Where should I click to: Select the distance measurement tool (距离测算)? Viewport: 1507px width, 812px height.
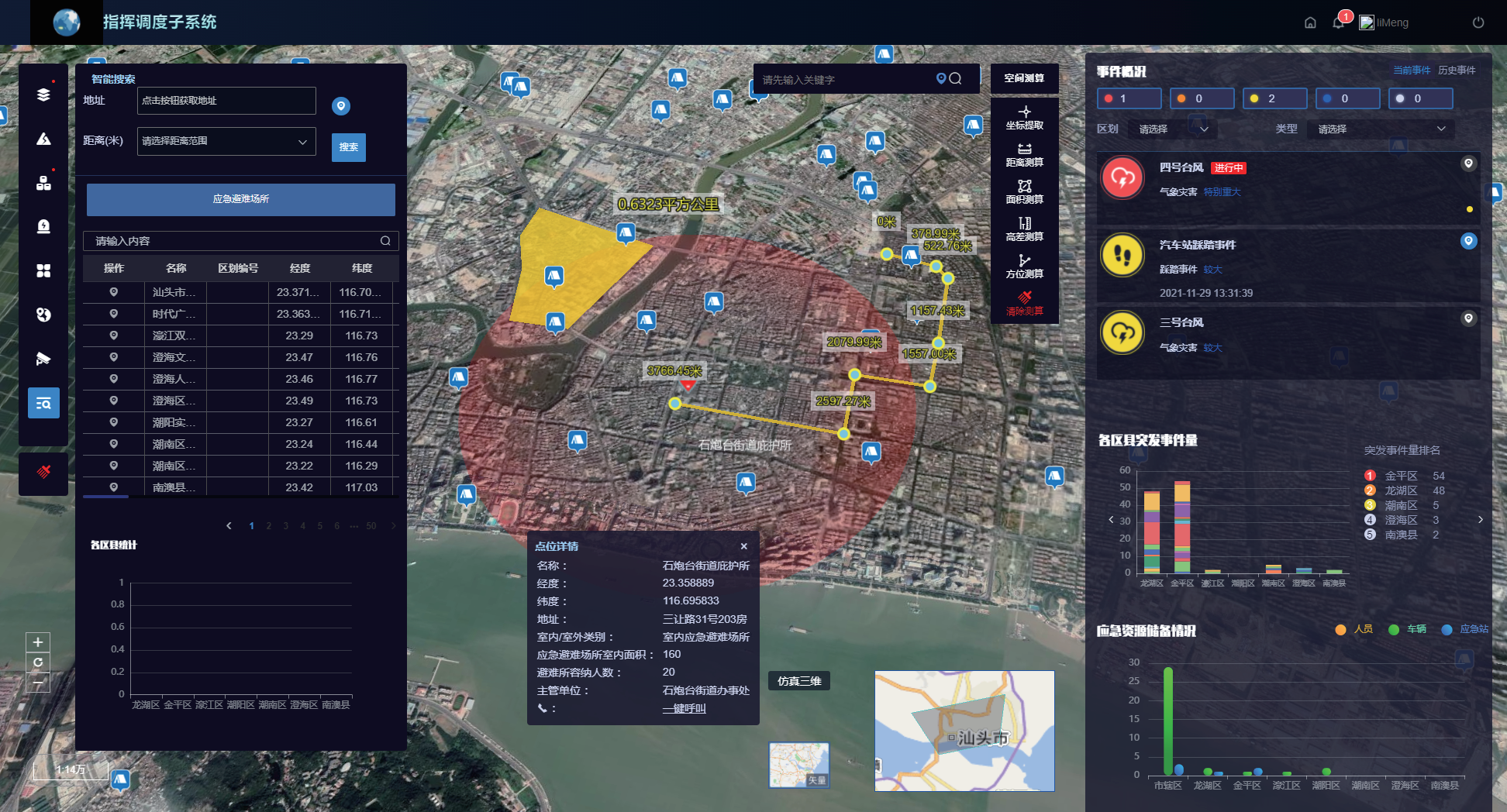(x=1024, y=154)
